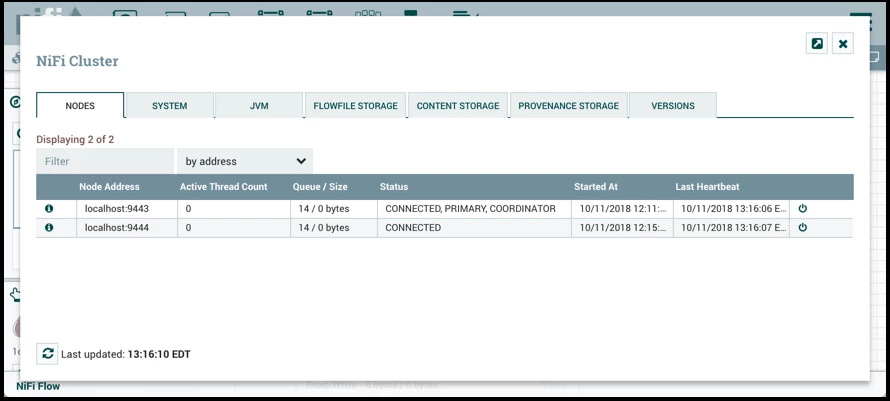This screenshot has height=401, width=890.
Task: Disconnect localhost:9443 node via power icon
Action: point(803,209)
